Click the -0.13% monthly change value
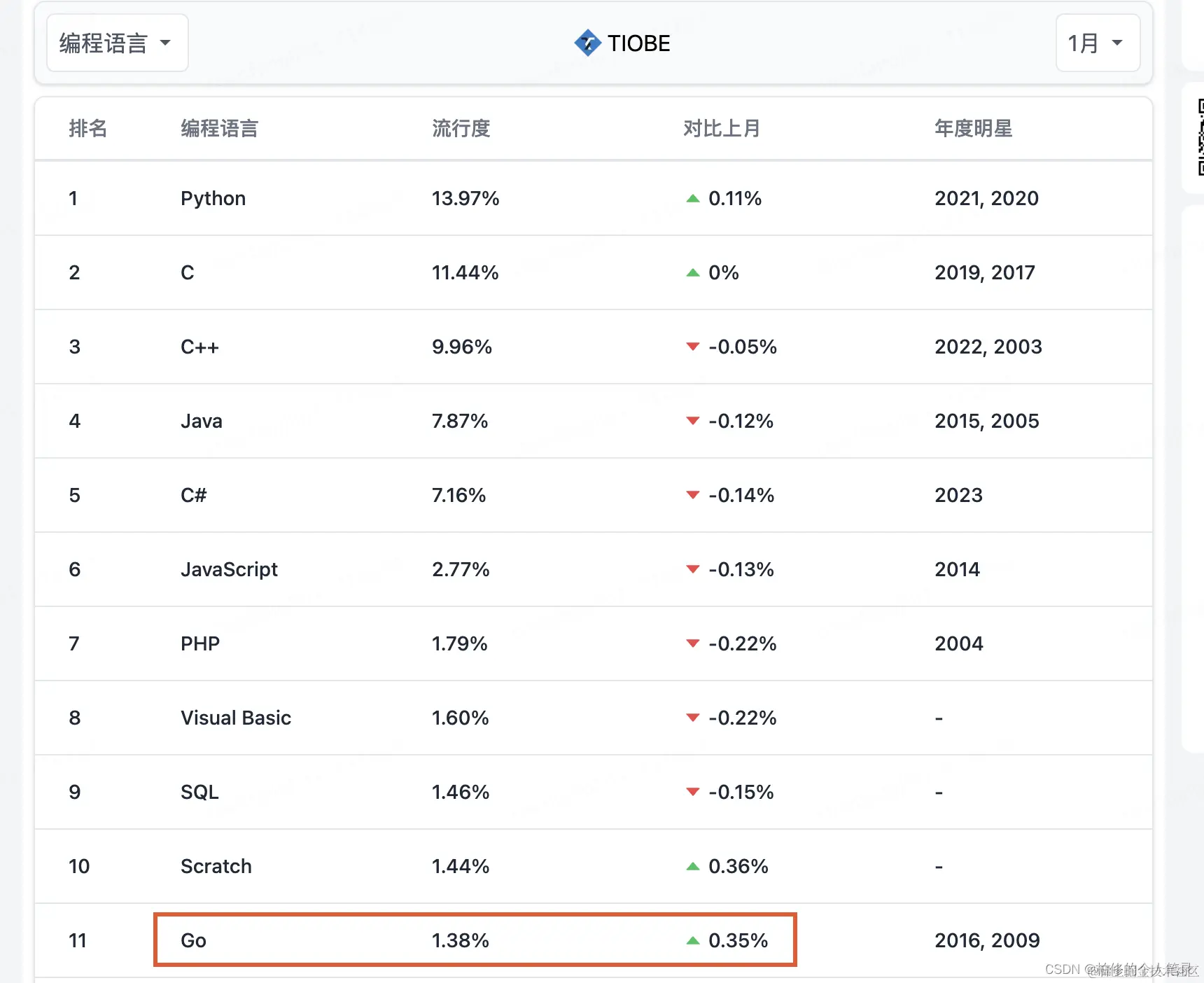1204x983 pixels. pyautogui.click(x=741, y=569)
